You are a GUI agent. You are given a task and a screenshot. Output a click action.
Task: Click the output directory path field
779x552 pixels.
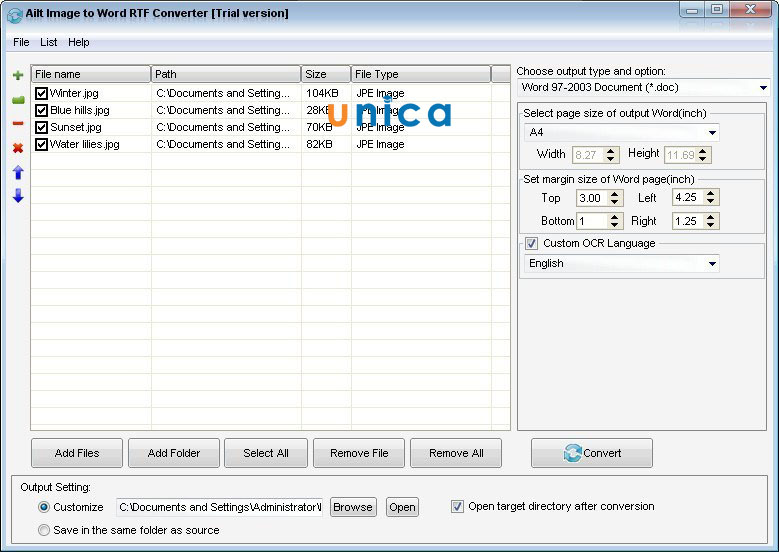[x=220, y=507]
